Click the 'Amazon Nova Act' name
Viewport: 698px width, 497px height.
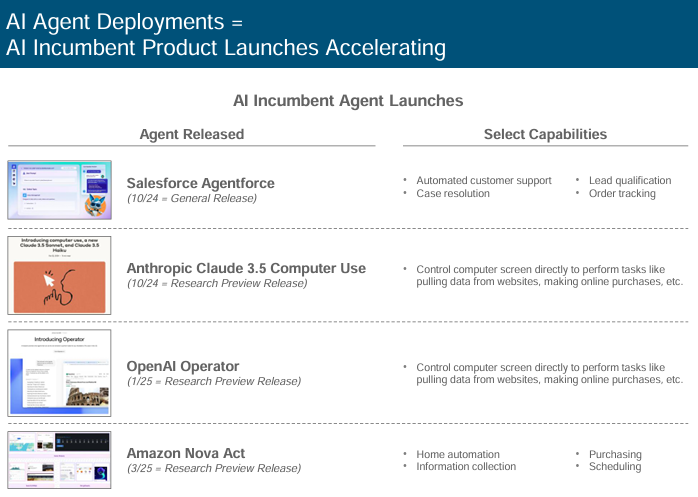(x=186, y=453)
